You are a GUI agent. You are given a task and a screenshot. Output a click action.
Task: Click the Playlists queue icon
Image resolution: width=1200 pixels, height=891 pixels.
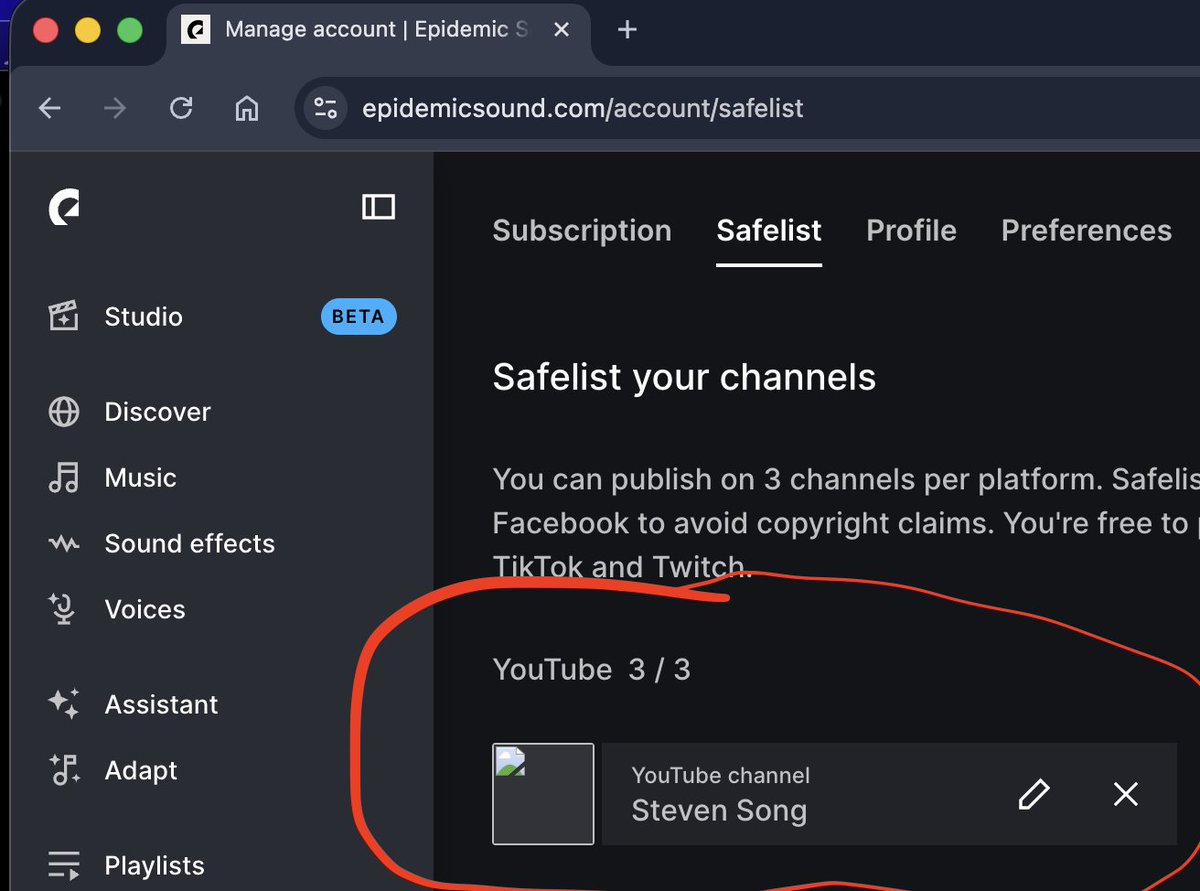[64, 865]
